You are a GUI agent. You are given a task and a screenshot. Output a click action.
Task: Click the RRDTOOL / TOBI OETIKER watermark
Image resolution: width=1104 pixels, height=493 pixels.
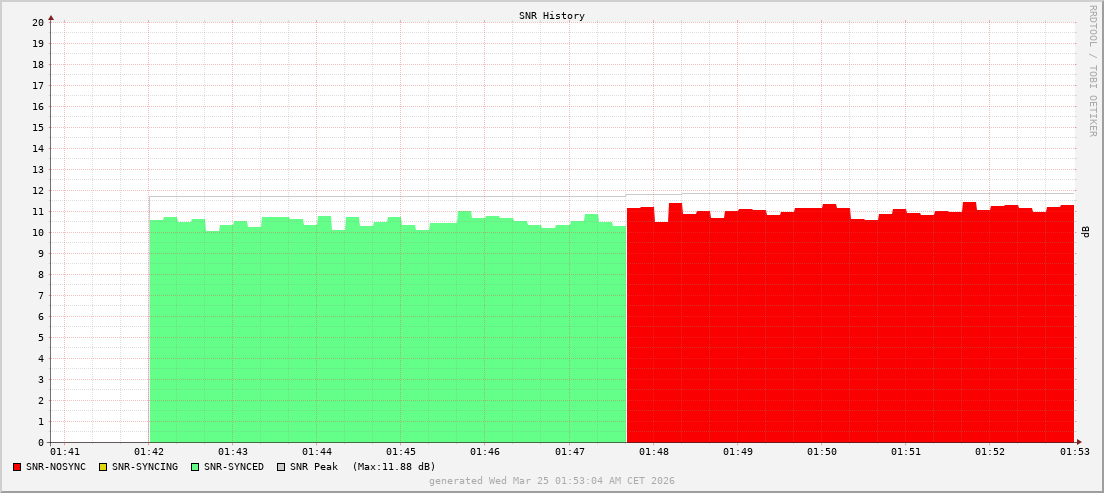click(1092, 71)
